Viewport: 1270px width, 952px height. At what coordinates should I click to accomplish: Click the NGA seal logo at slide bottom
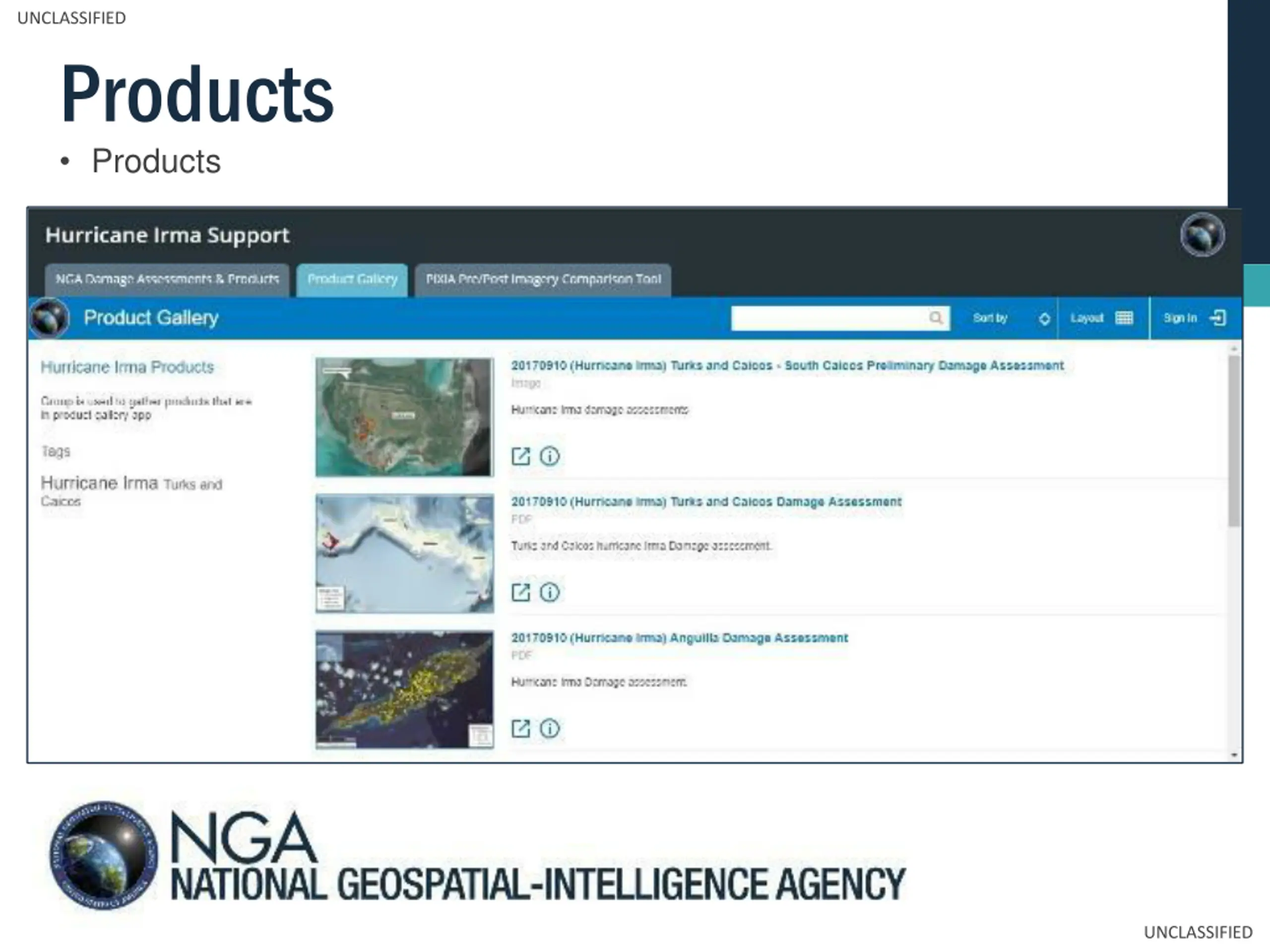point(103,856)
